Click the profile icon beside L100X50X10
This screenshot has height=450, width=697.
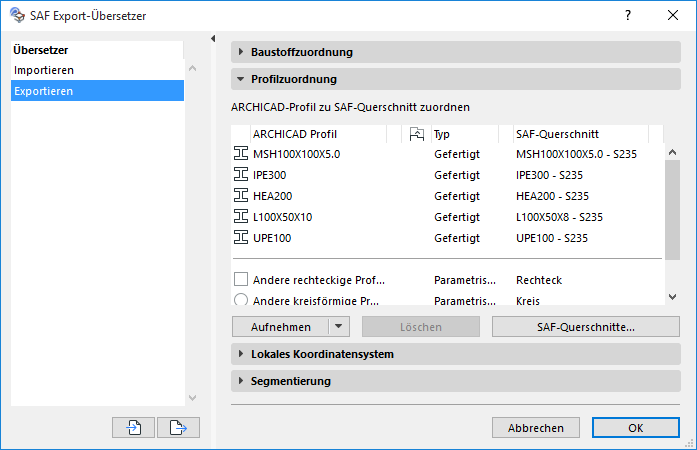[241, 217]
